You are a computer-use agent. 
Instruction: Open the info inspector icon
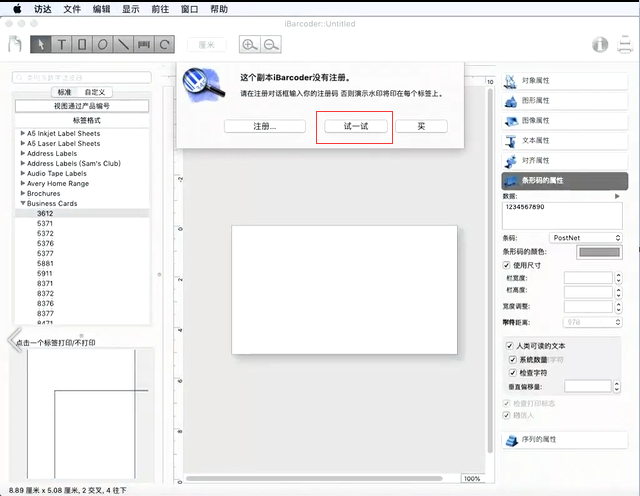click(600, 44)
